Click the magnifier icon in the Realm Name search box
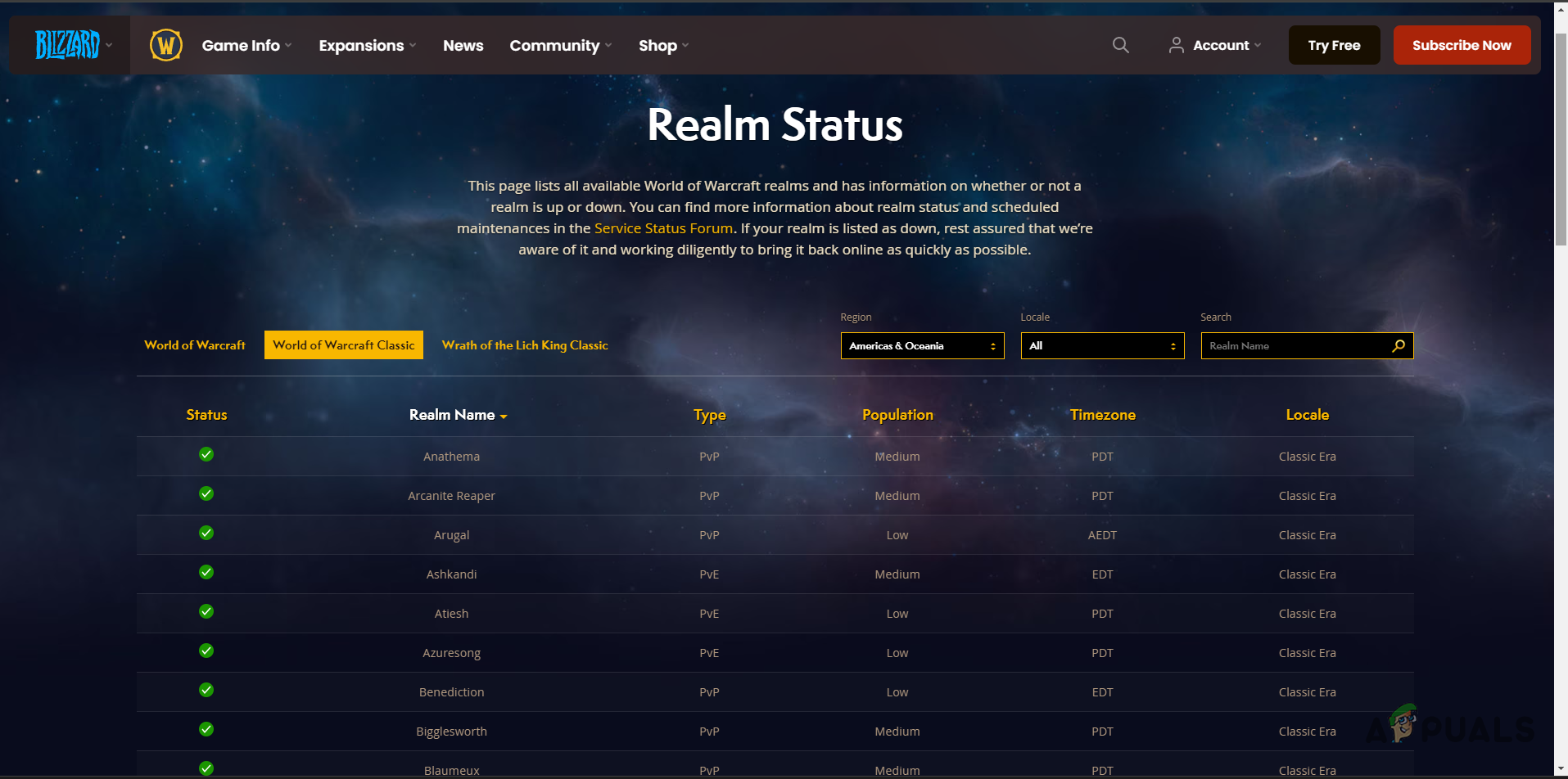 (x=1398, y=345)
